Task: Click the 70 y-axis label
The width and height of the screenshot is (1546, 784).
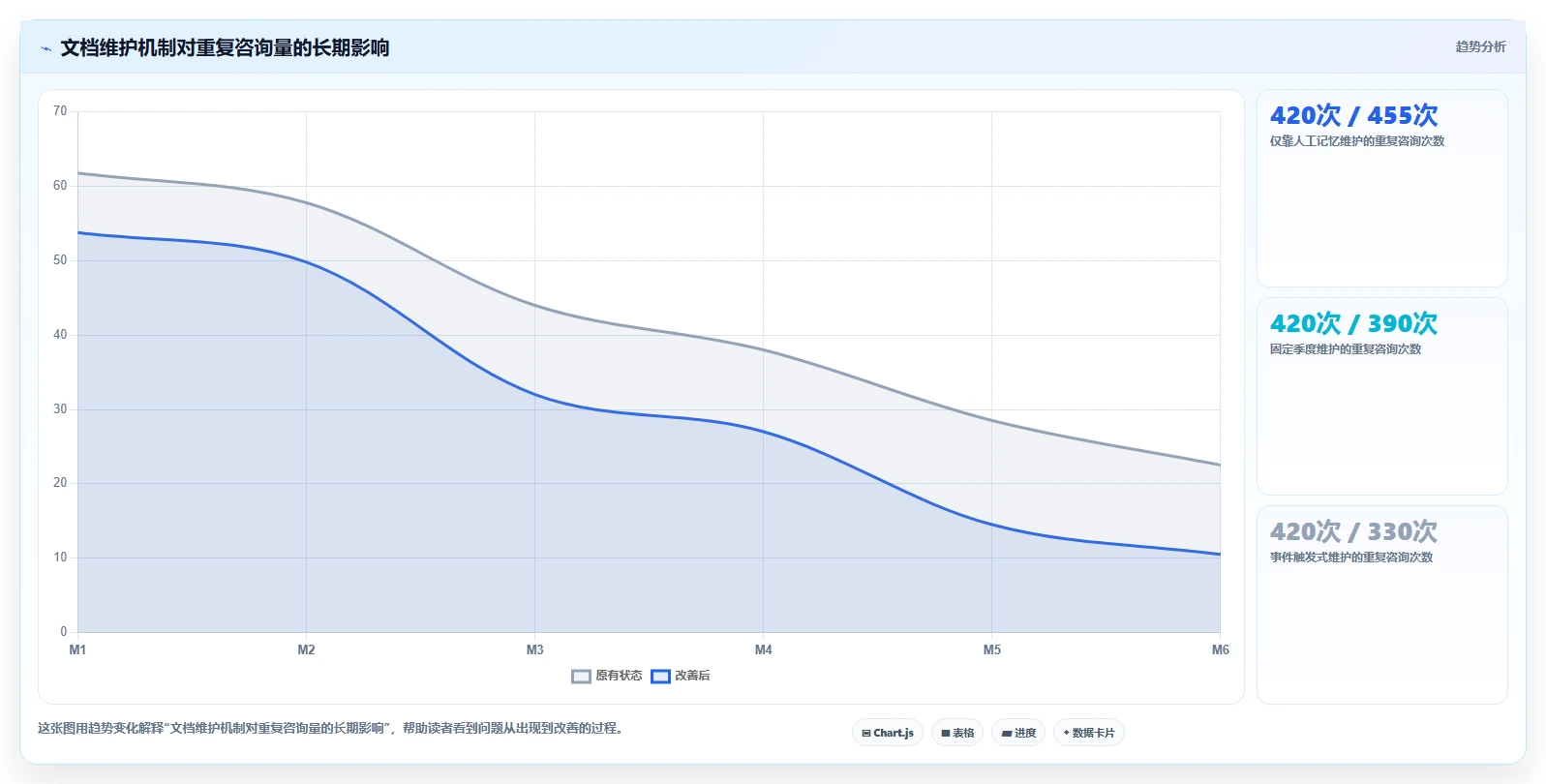Action: tap(60, 111)
